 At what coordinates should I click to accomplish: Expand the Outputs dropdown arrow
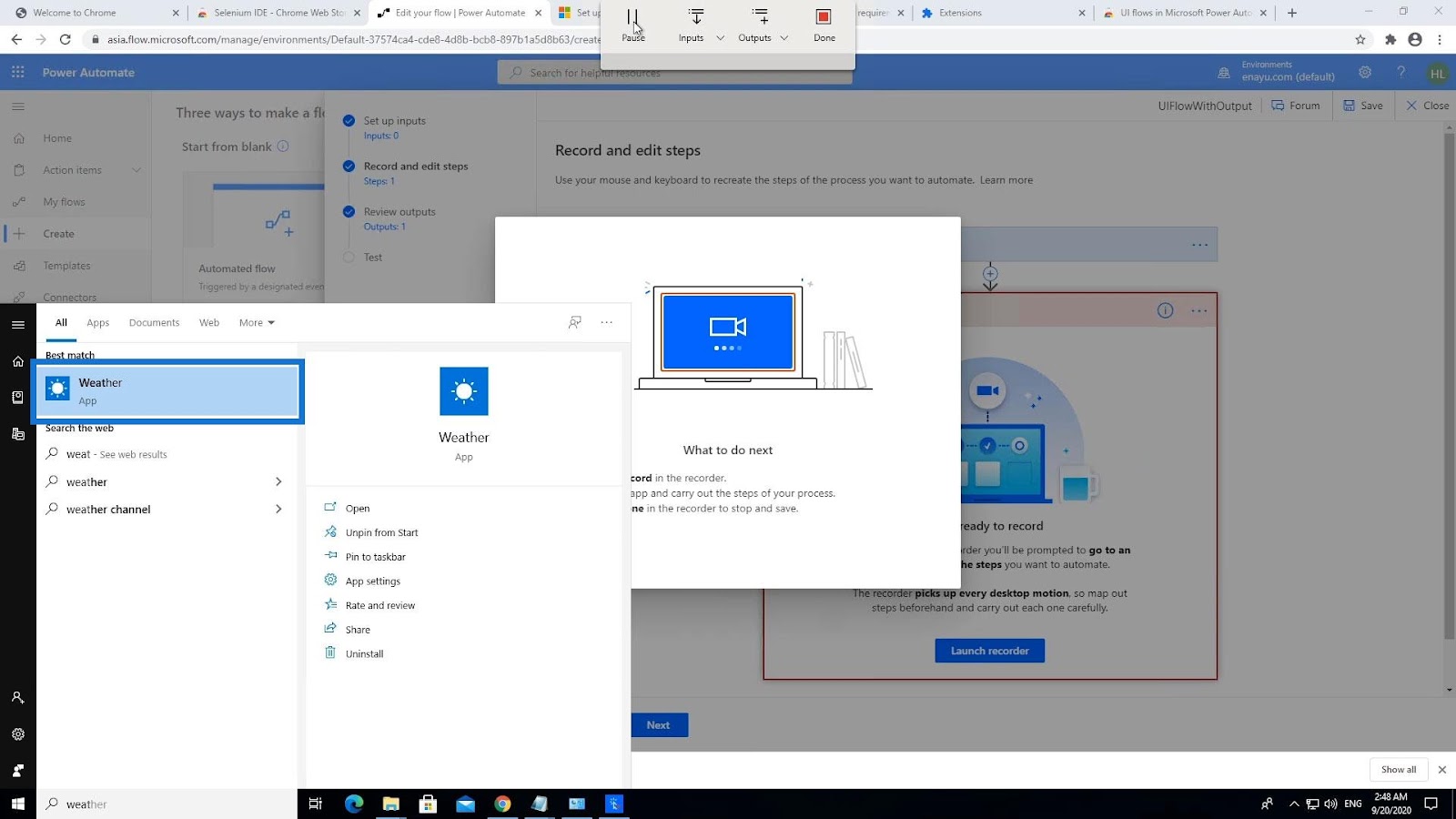coord(784,38)
